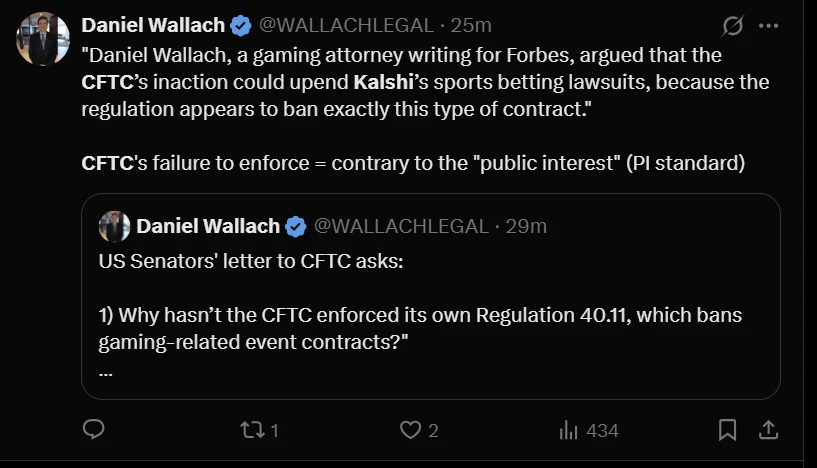Click the verified badge beside the main author
The image size is (817, 468).
pyautogui.click(x=241, y=24)
